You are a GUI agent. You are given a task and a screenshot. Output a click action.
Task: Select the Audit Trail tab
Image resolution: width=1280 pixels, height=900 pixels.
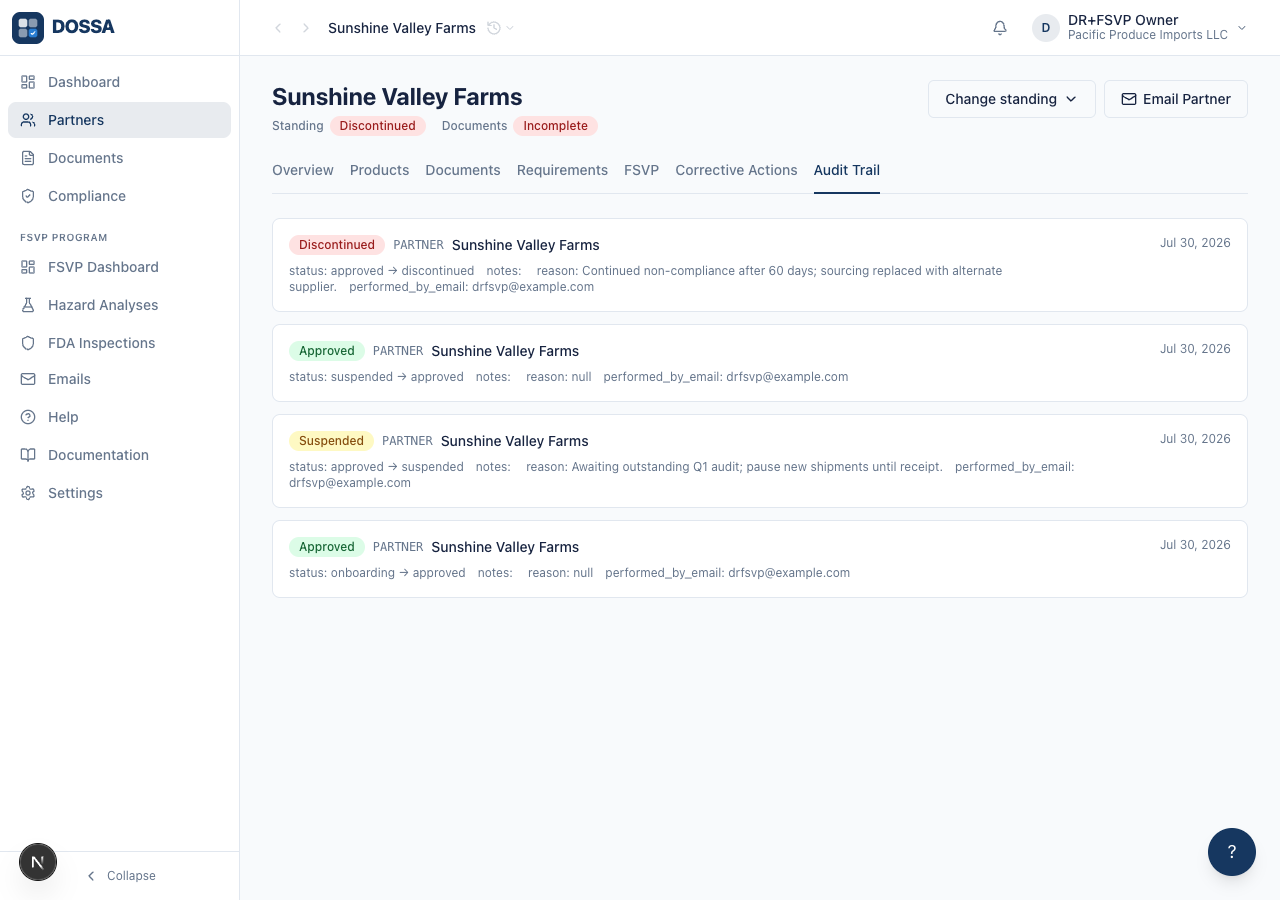click(847, 170)
